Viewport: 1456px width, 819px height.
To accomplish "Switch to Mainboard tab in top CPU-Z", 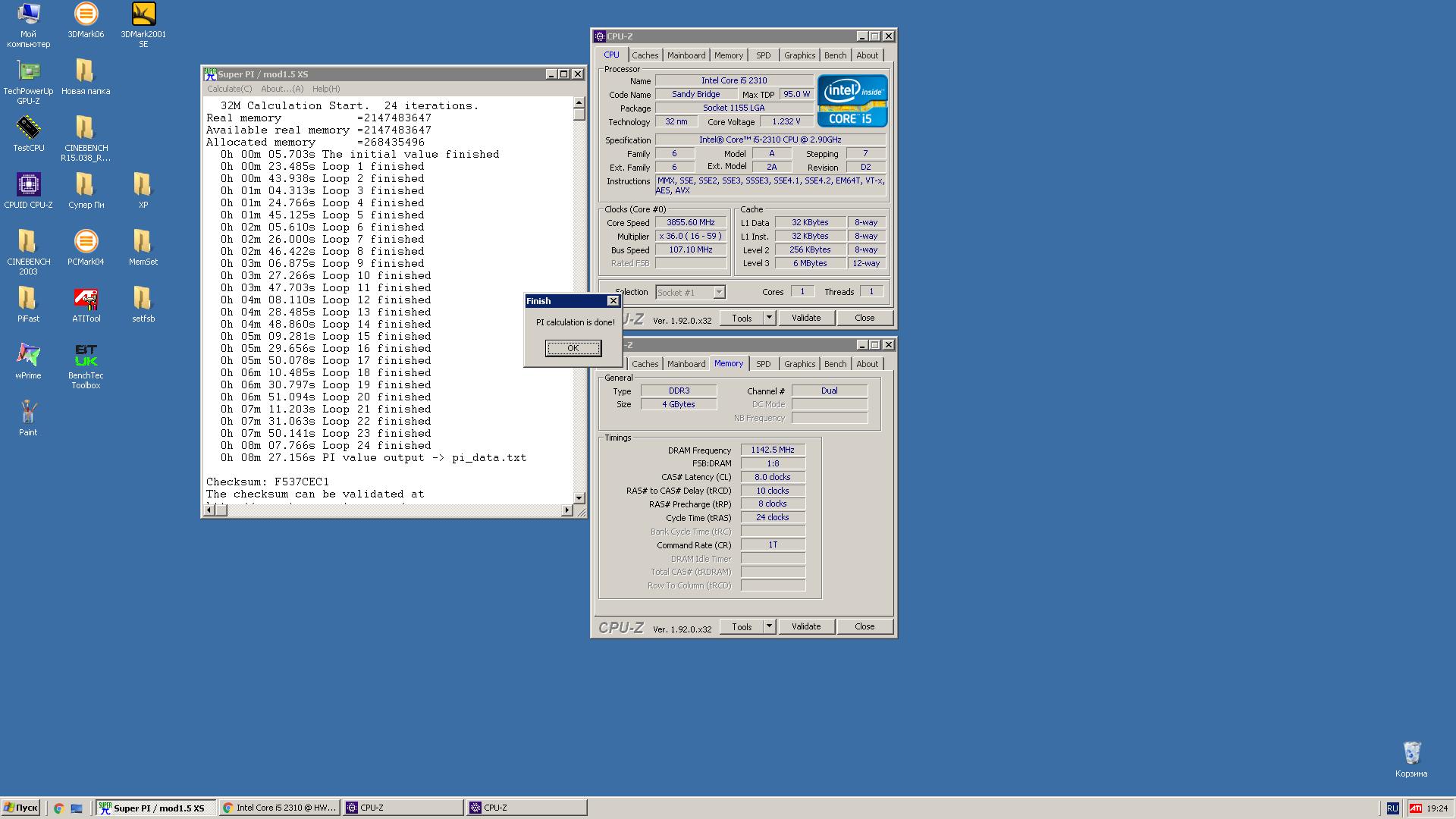I will coord(686,55).
